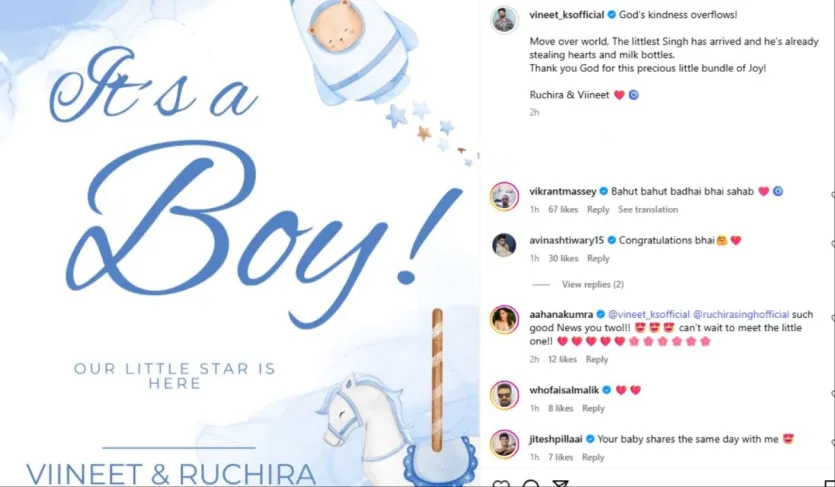835x487 pixels.
Task: Open the @vineet_ksofficial mention in aahanakumra's comment
Action: [649, 315]
